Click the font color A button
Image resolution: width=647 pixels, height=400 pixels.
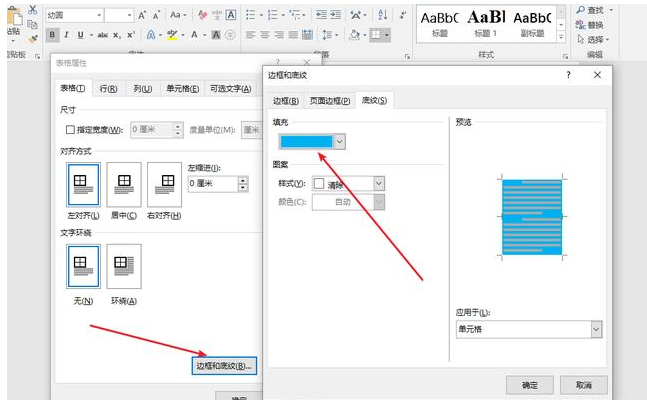point(194,35)
